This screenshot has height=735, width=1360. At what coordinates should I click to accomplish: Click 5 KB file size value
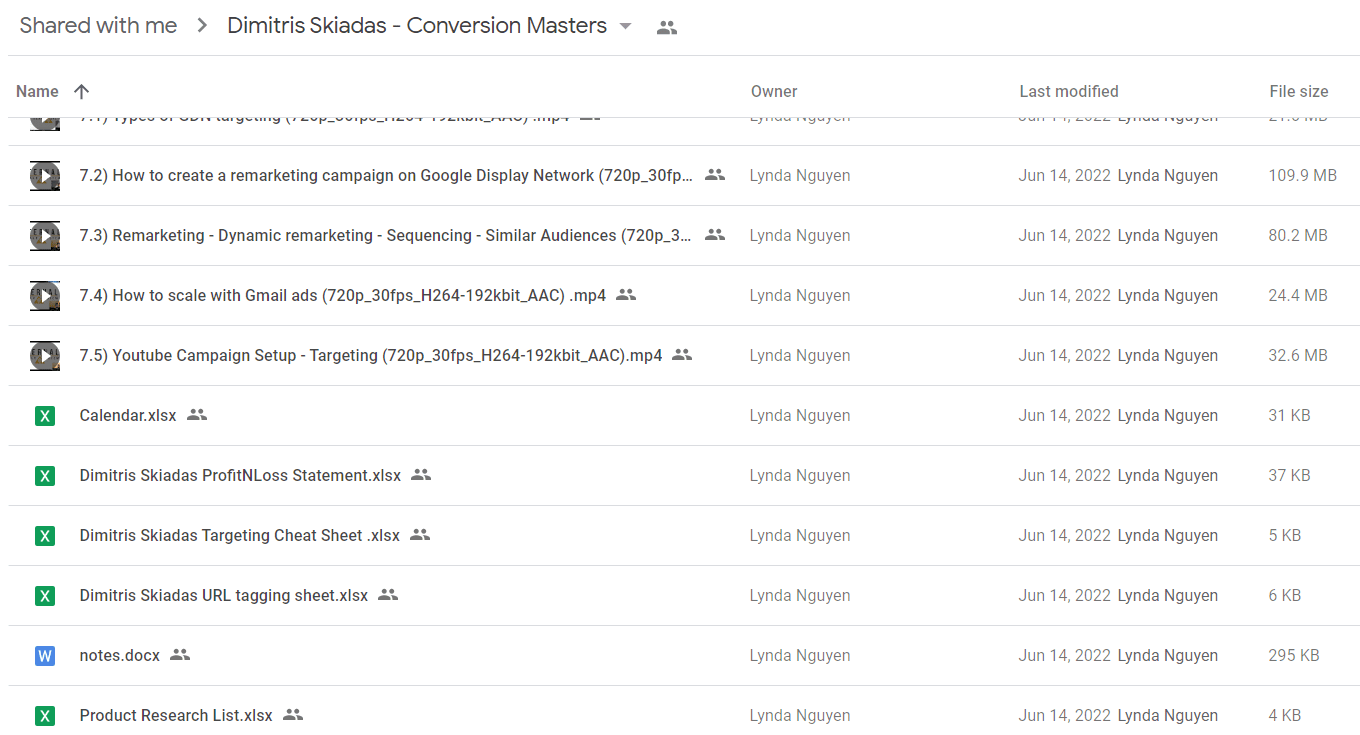(x=1285, y=536)
